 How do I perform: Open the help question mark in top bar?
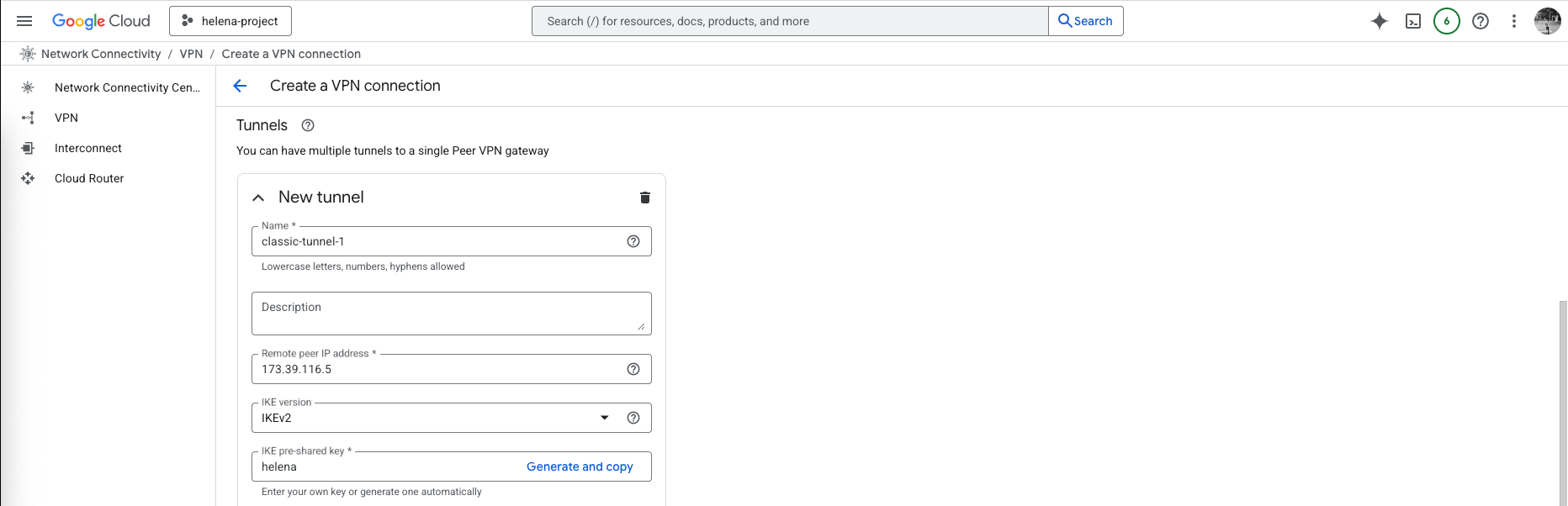(x=1481, y=21)
